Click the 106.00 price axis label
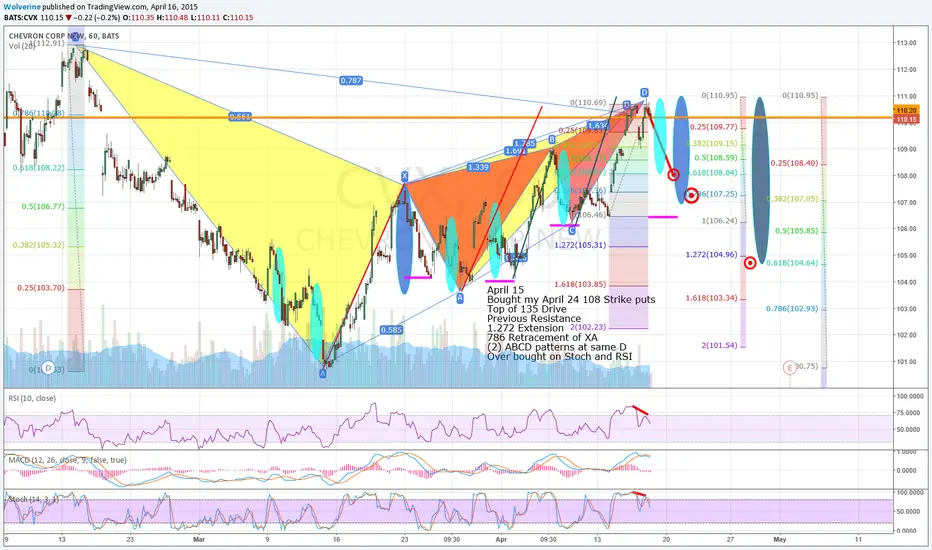 pos(906,229)
